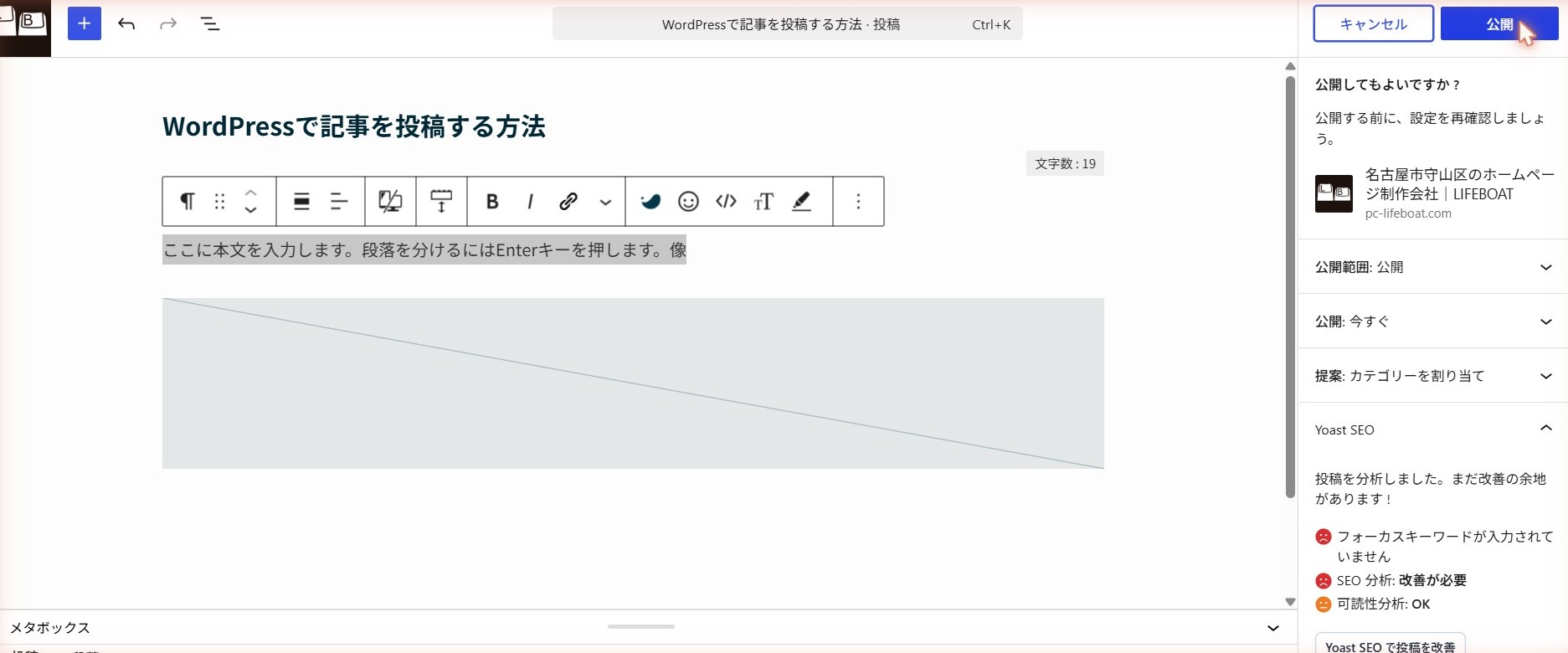Viewport: 1568px width, 653px height.
Task: Open the block inserter plus button
Action: tap(84, 23)
